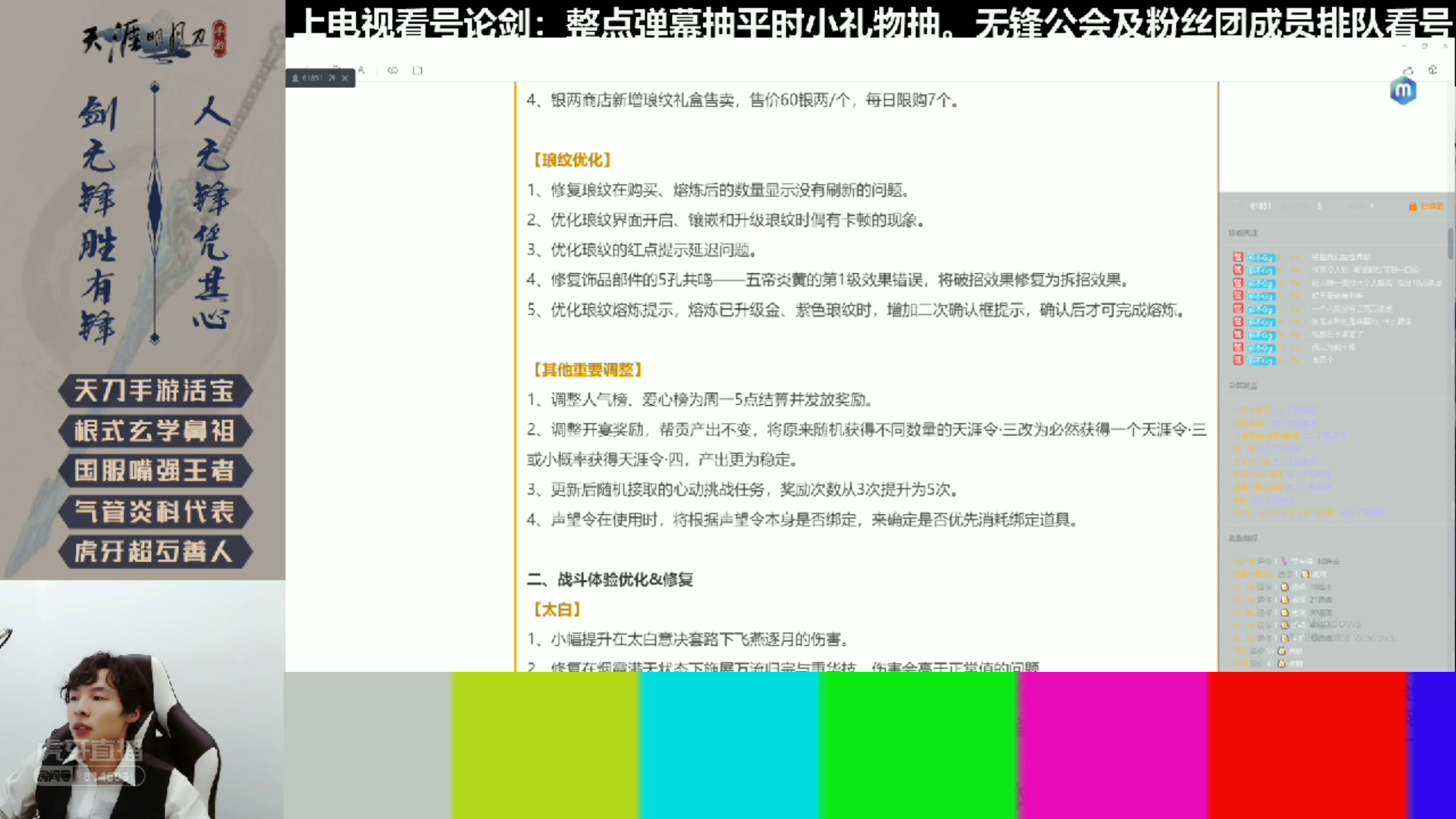Click the blue M floating assistant icon
Image resolution: width=1456 pixels, height=819 pixels.
tap(1403, 91)
